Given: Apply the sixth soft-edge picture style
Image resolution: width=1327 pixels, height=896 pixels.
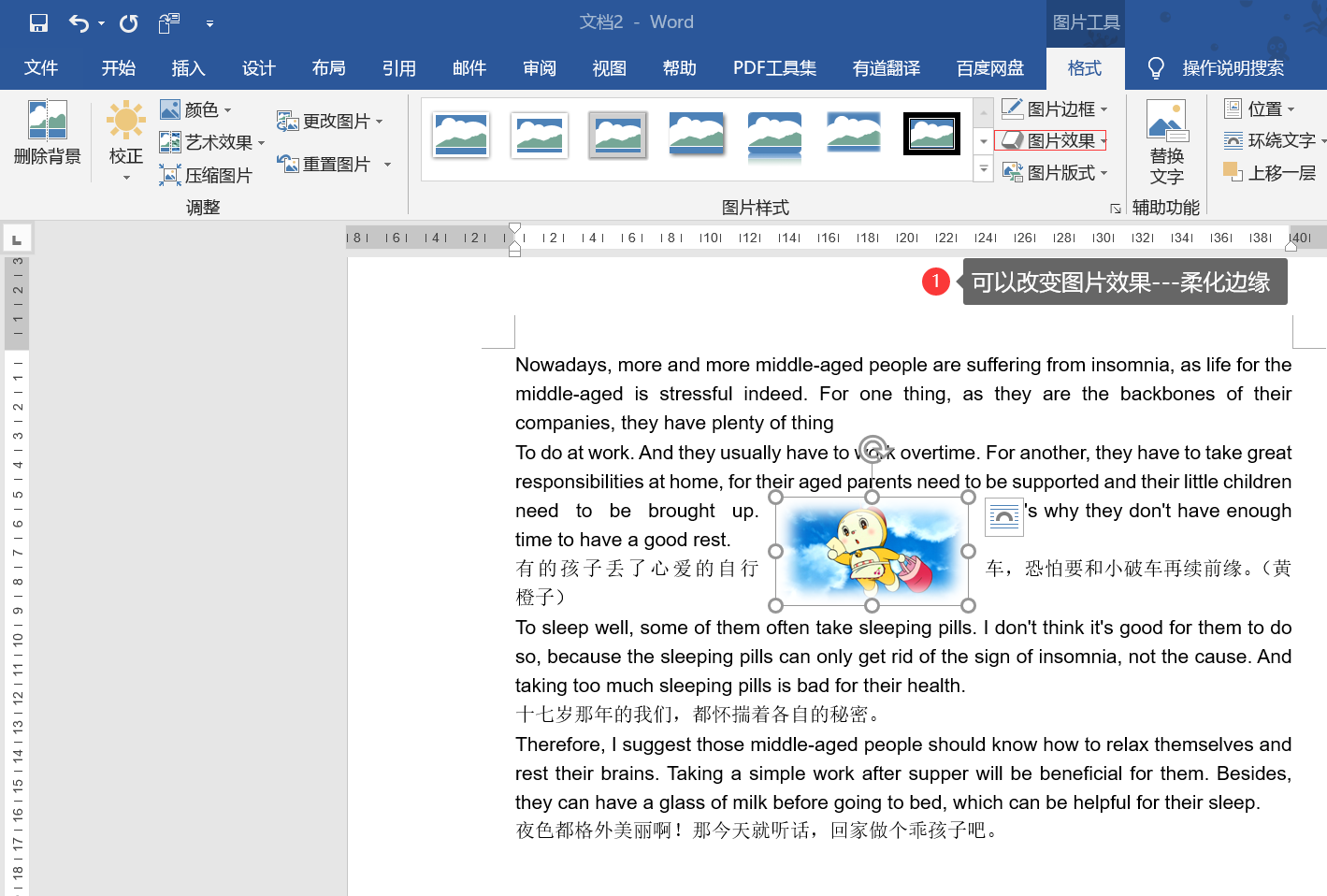Looking at the screenshot, I should (x=854, y=133).
